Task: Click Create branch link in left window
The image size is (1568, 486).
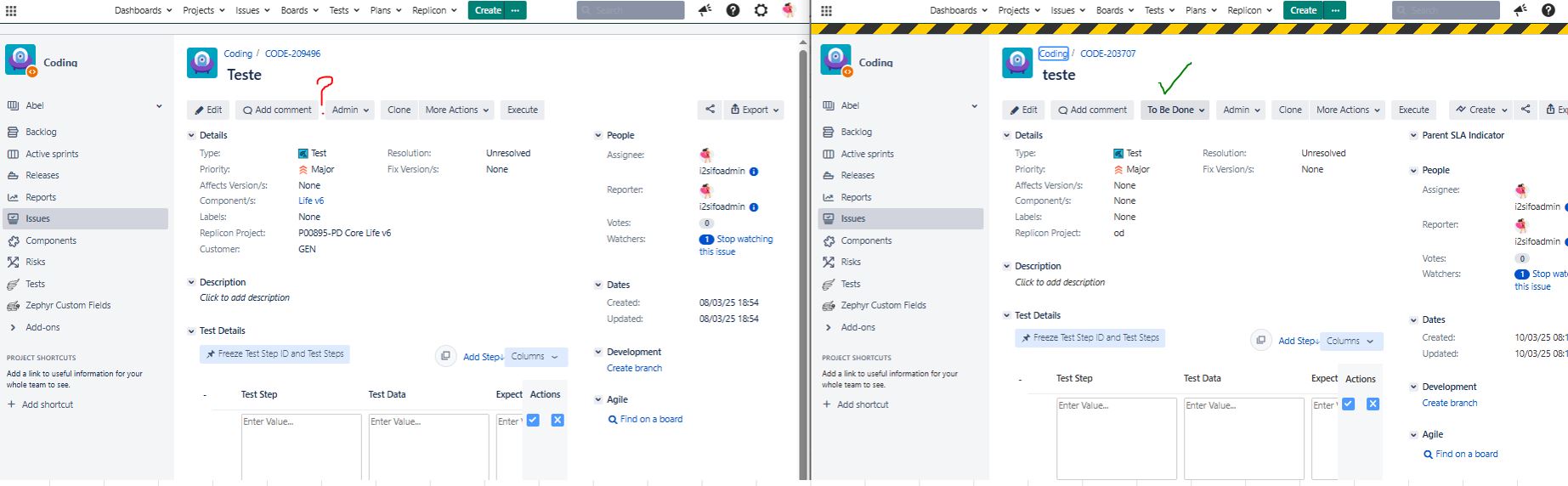Action: 634,368
